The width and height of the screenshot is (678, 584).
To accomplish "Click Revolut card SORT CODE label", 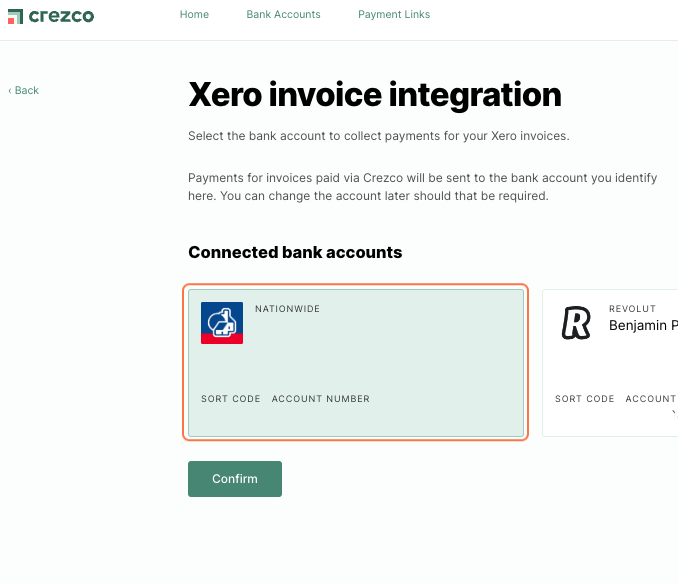I will point(585,399).
